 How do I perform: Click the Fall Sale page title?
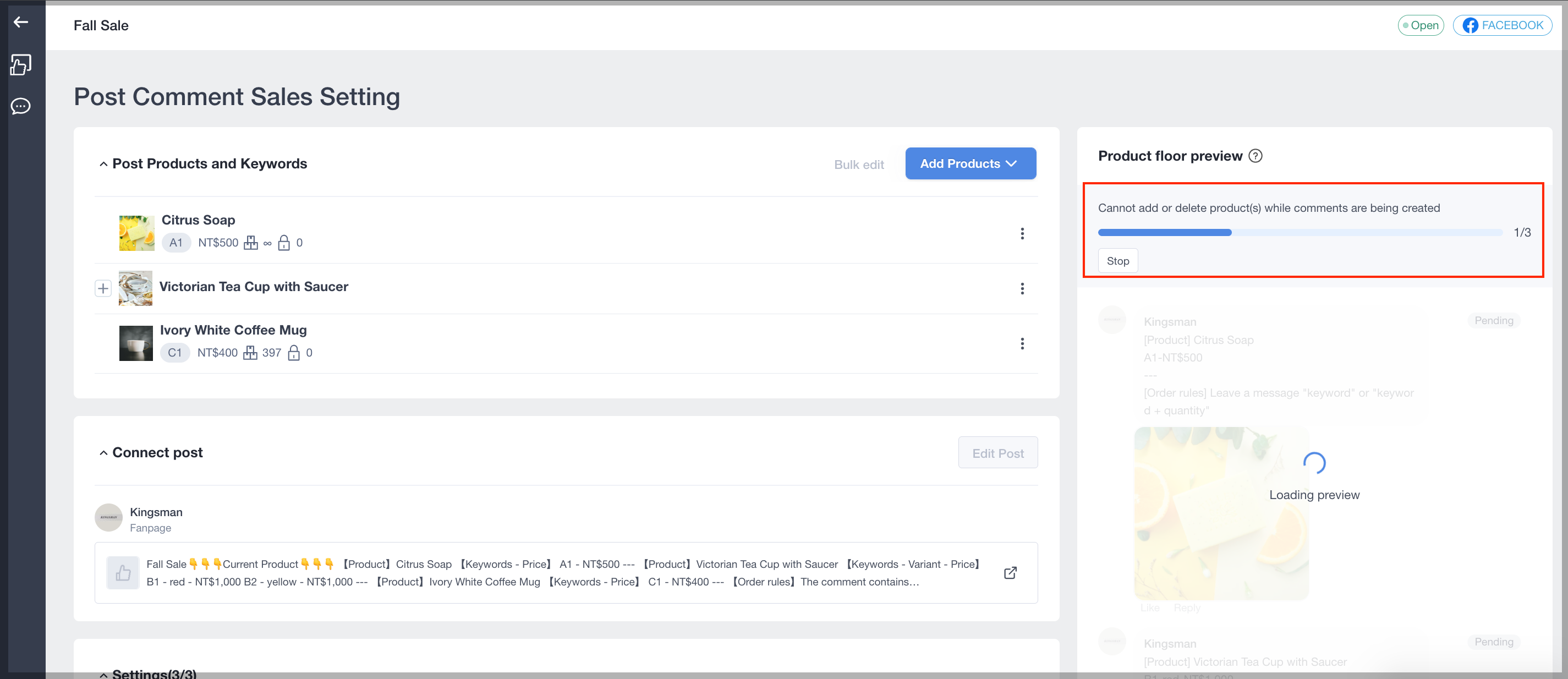point(101,25)
